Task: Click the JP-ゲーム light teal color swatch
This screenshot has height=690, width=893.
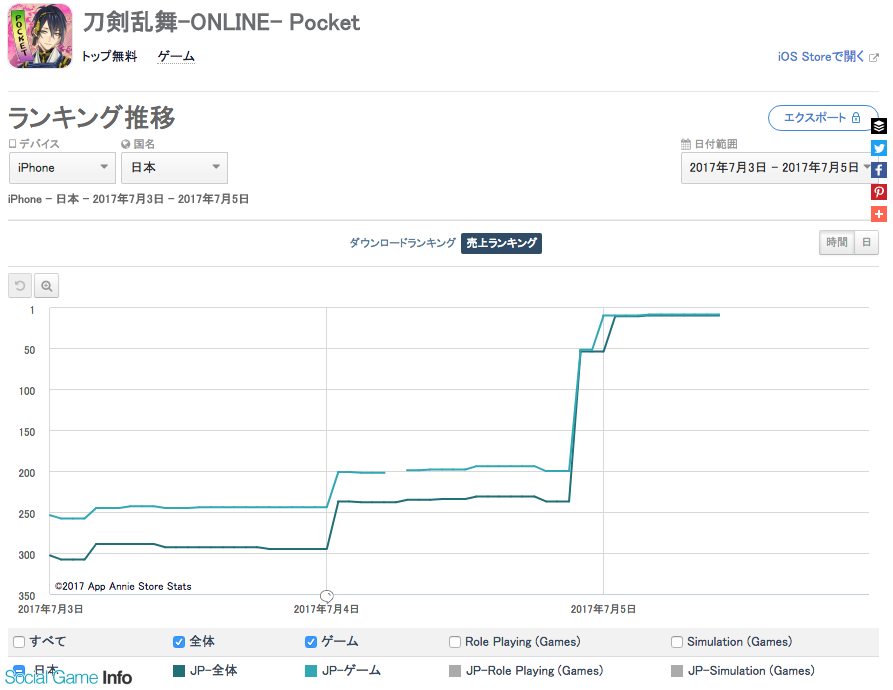Action: point(311,671)
